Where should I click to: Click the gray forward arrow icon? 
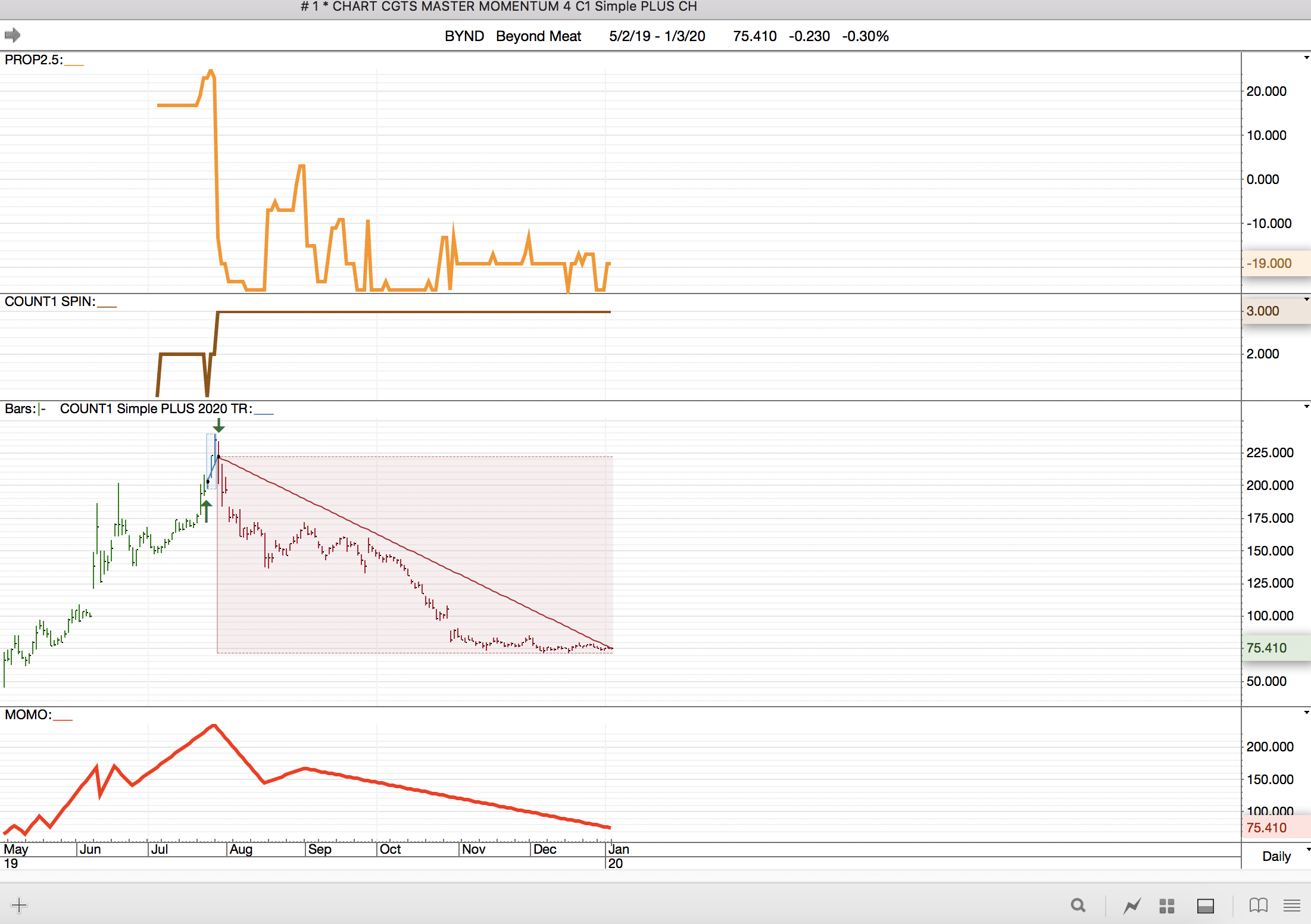pyautogui.click(x=13, y=35)
